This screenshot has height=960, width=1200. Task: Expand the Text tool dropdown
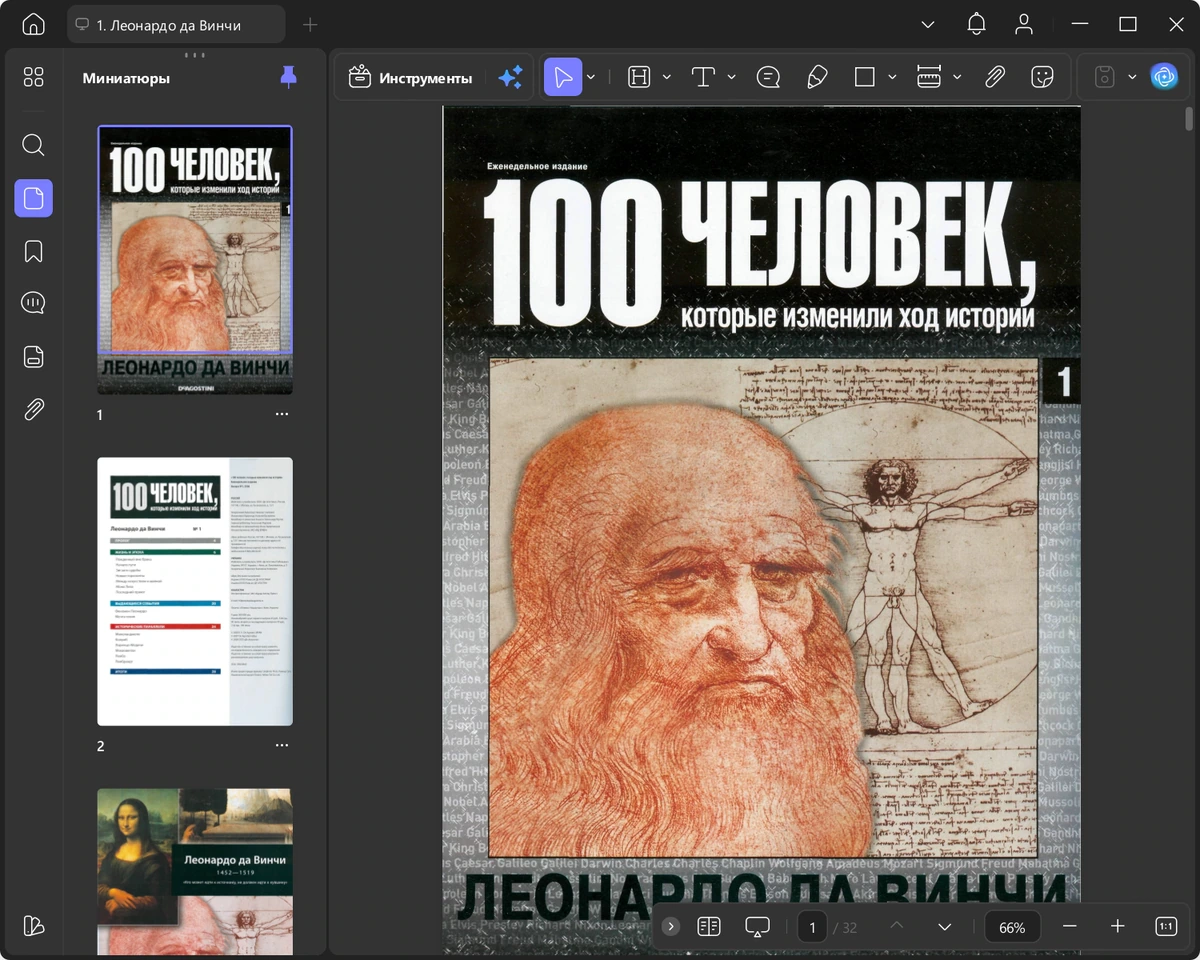click(731, 77)
